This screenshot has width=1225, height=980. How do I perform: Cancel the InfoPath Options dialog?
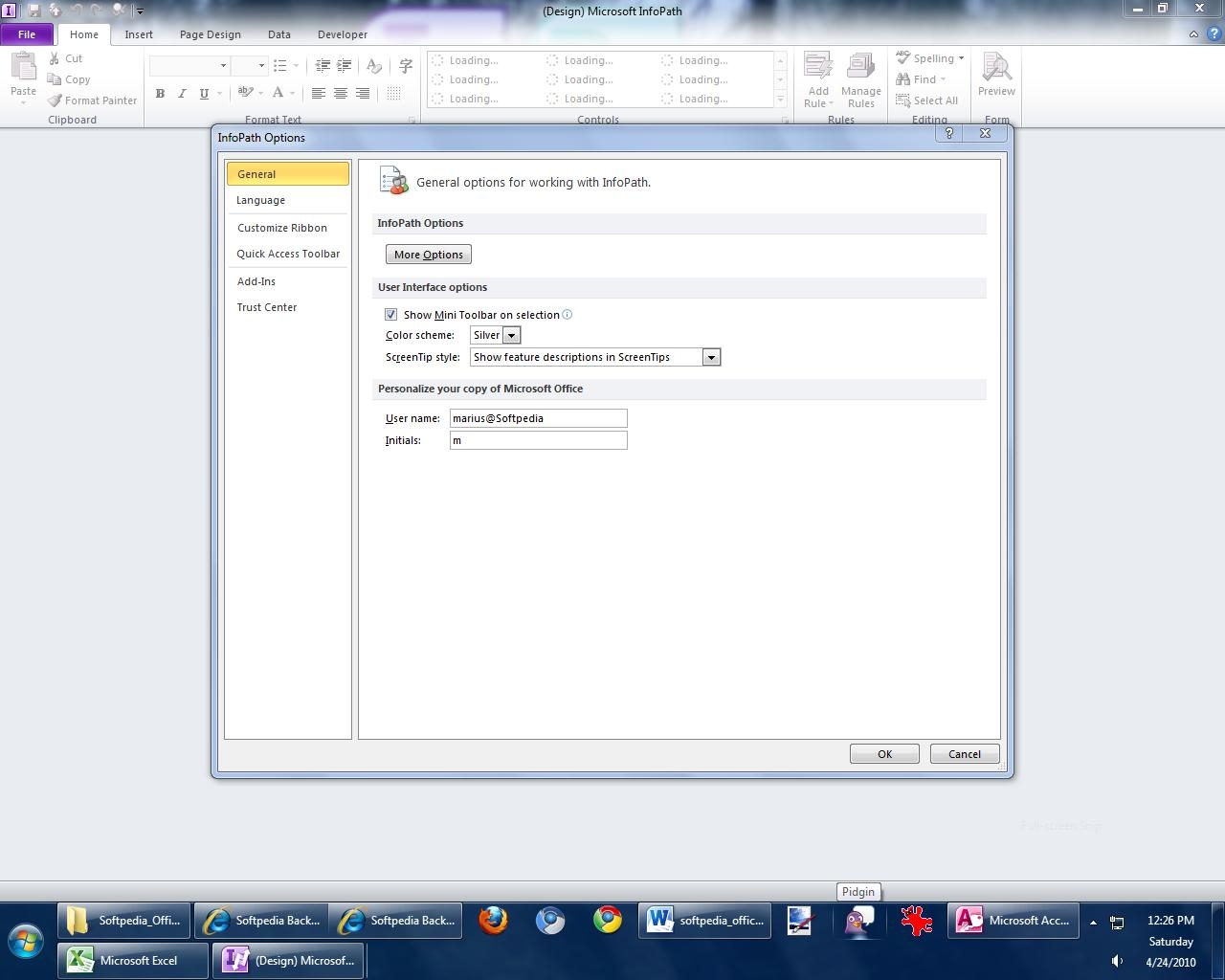(965, 754)
